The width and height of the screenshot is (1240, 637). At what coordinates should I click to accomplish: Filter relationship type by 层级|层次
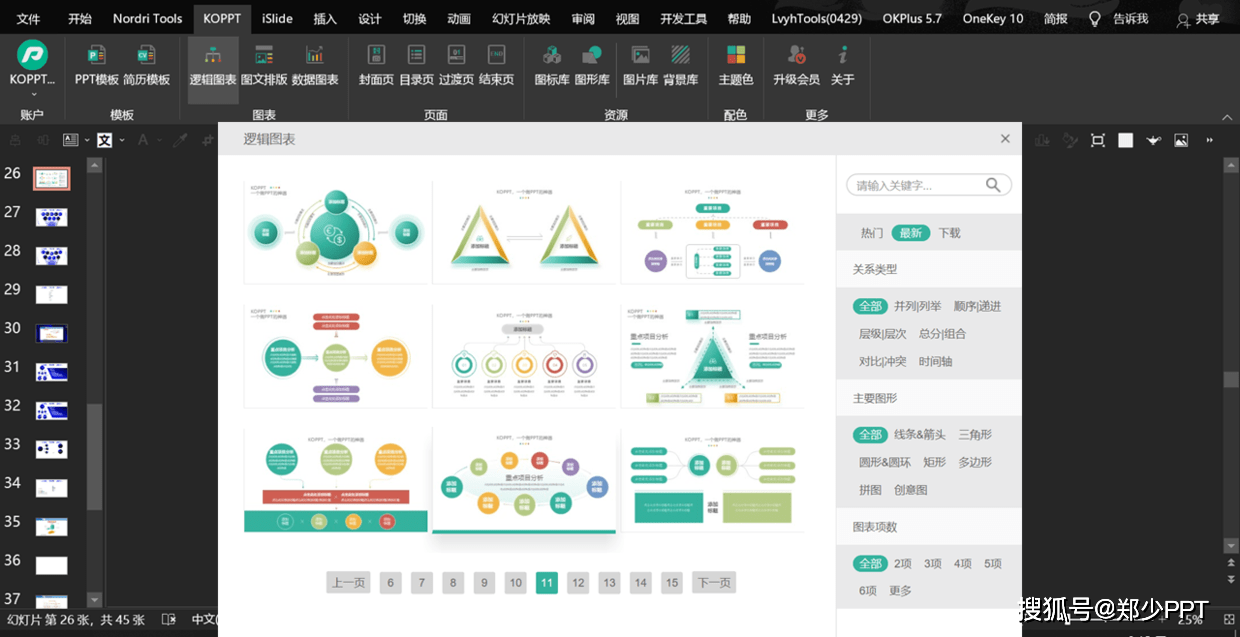click(883, 334)
